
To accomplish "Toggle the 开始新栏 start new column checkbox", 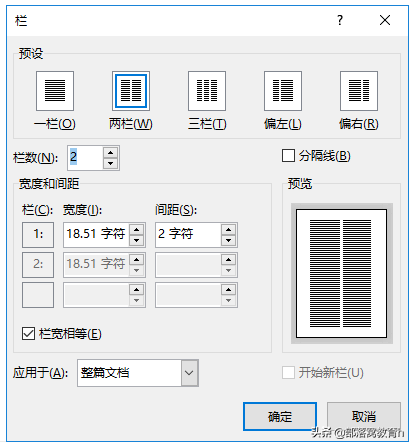I will (288, 372).
